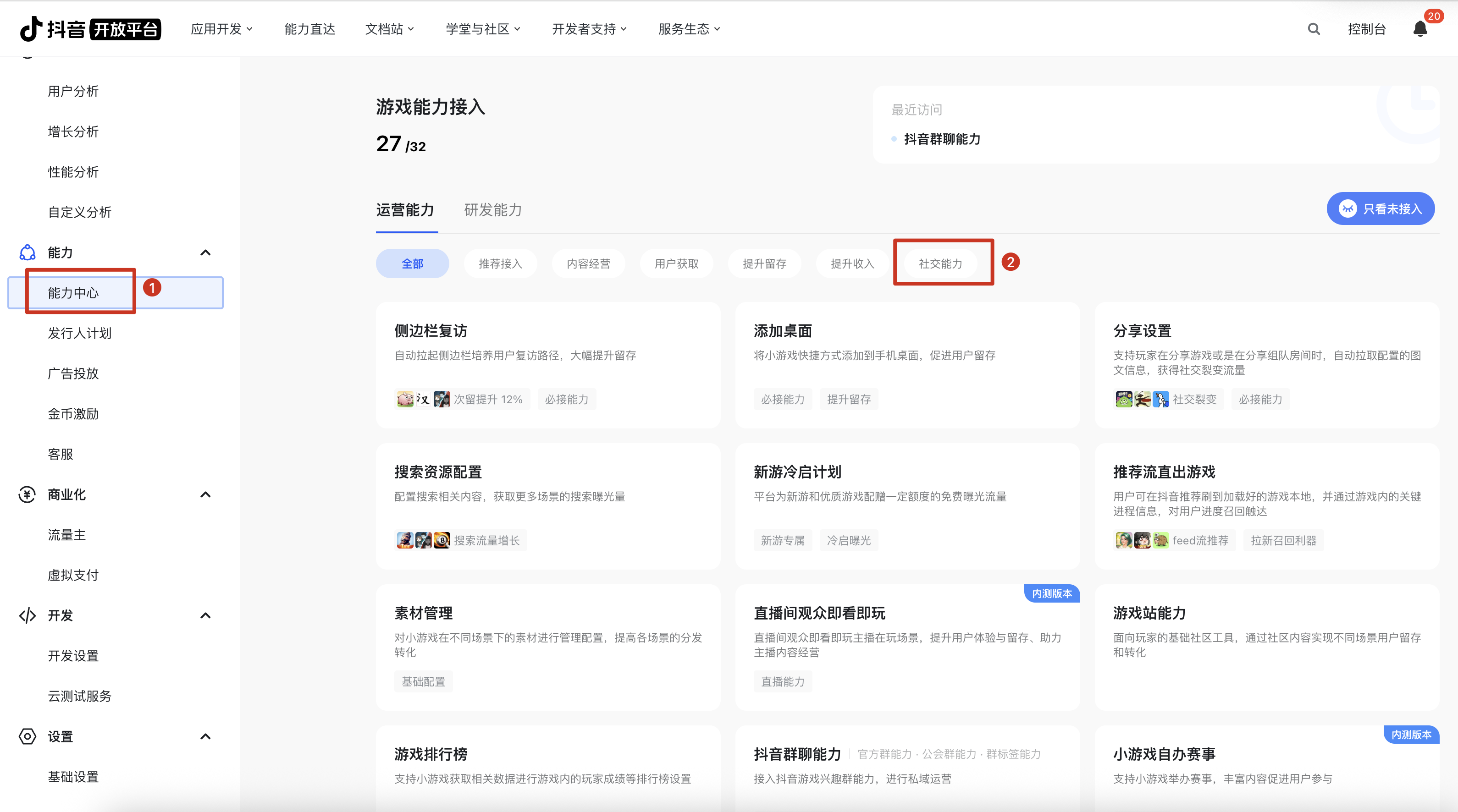Toggle 只看未接入 filter button

(x=1380, y=209)
